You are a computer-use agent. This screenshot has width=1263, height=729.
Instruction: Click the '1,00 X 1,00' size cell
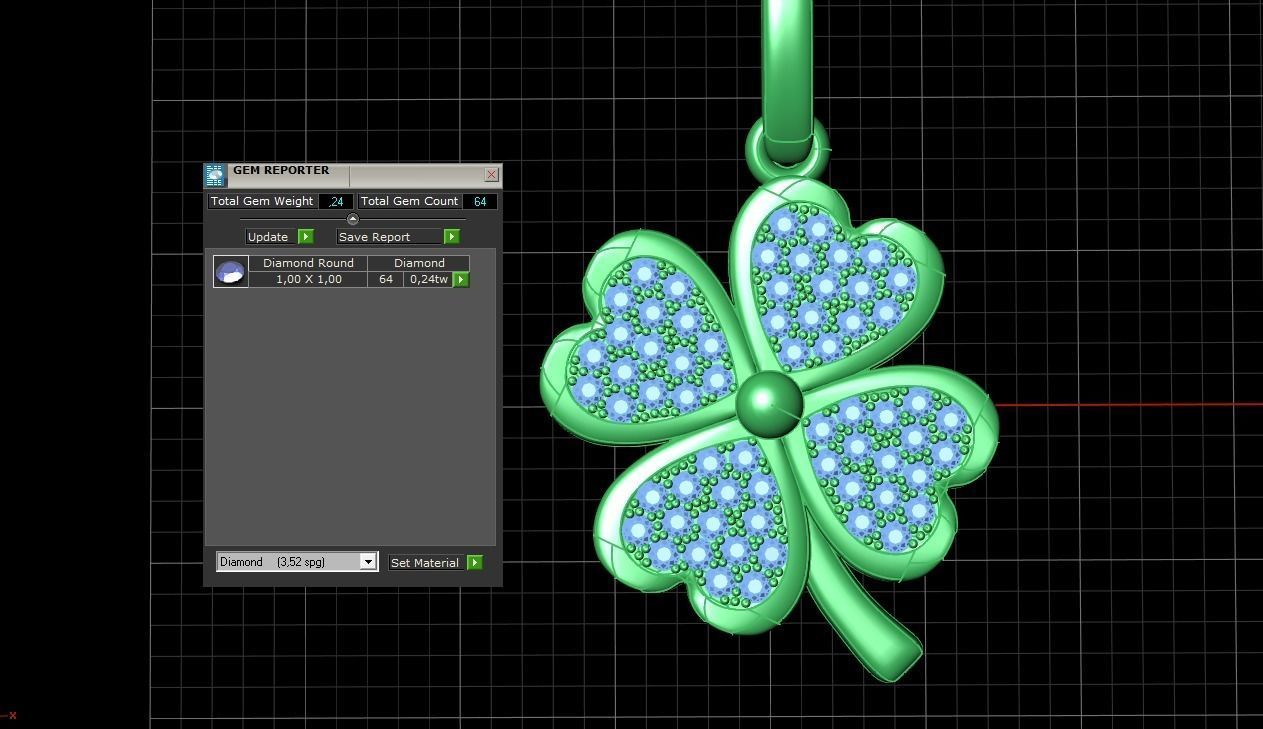click(x=308, y=279)
